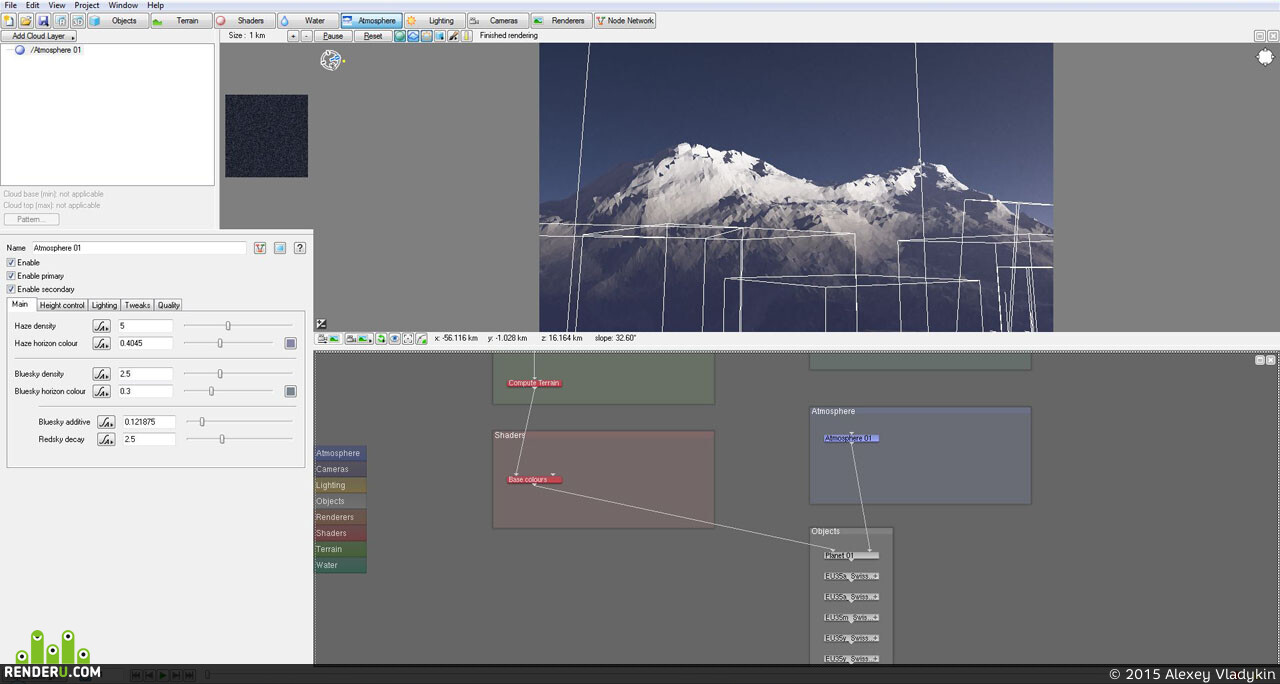
Task: Uncheck the Enable checkbox
Action: [x=11, y=263]
